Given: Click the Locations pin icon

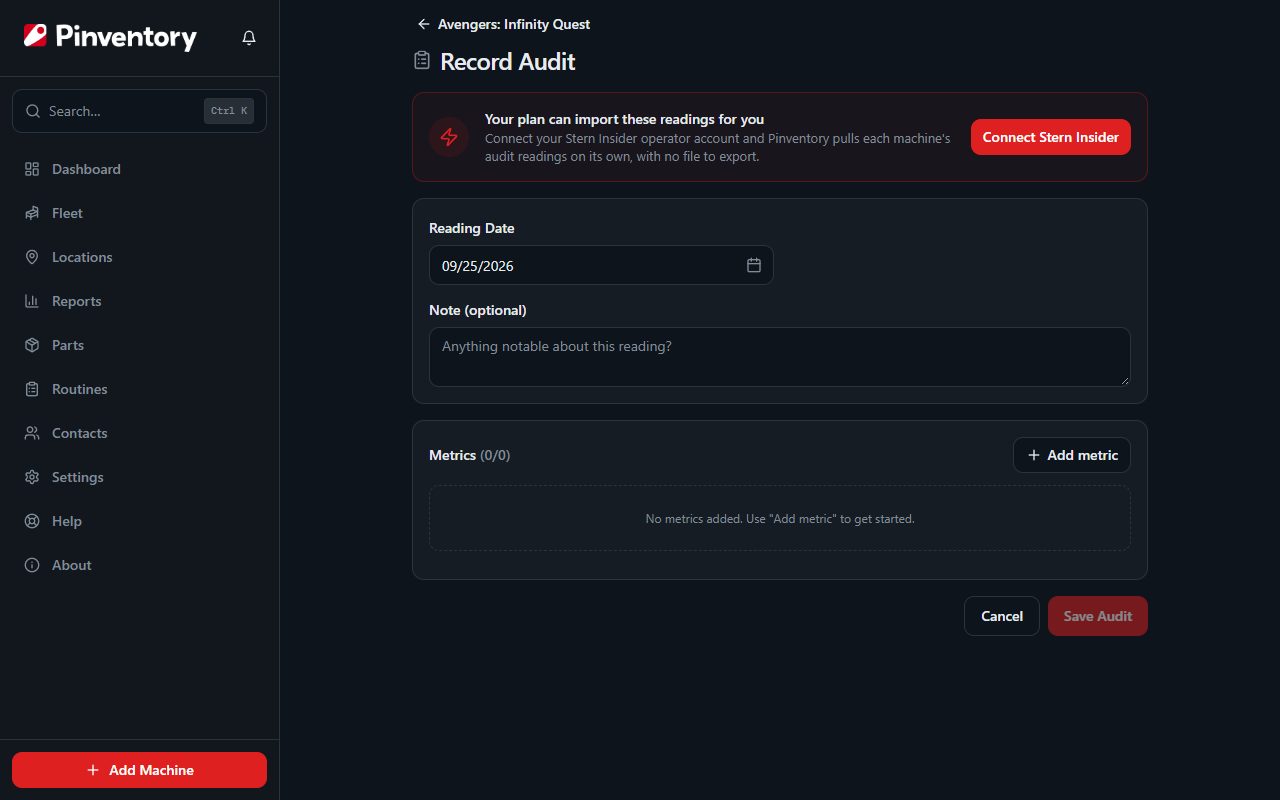Looking at the screenshot, I should [32, 257].
